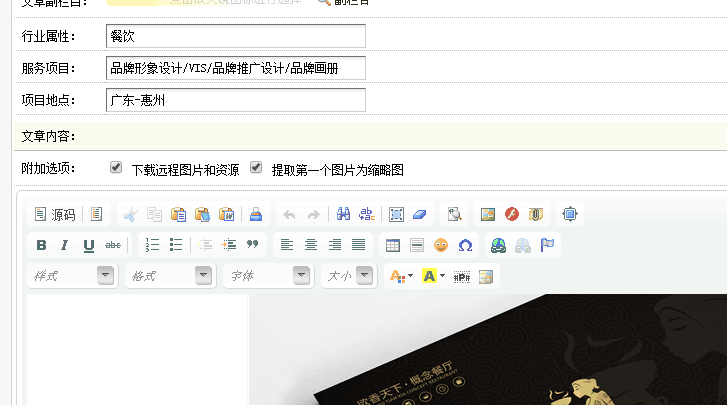Open the 样式 styles dropdown
This screenshot has width=727, height=405.
coord(73,276)
